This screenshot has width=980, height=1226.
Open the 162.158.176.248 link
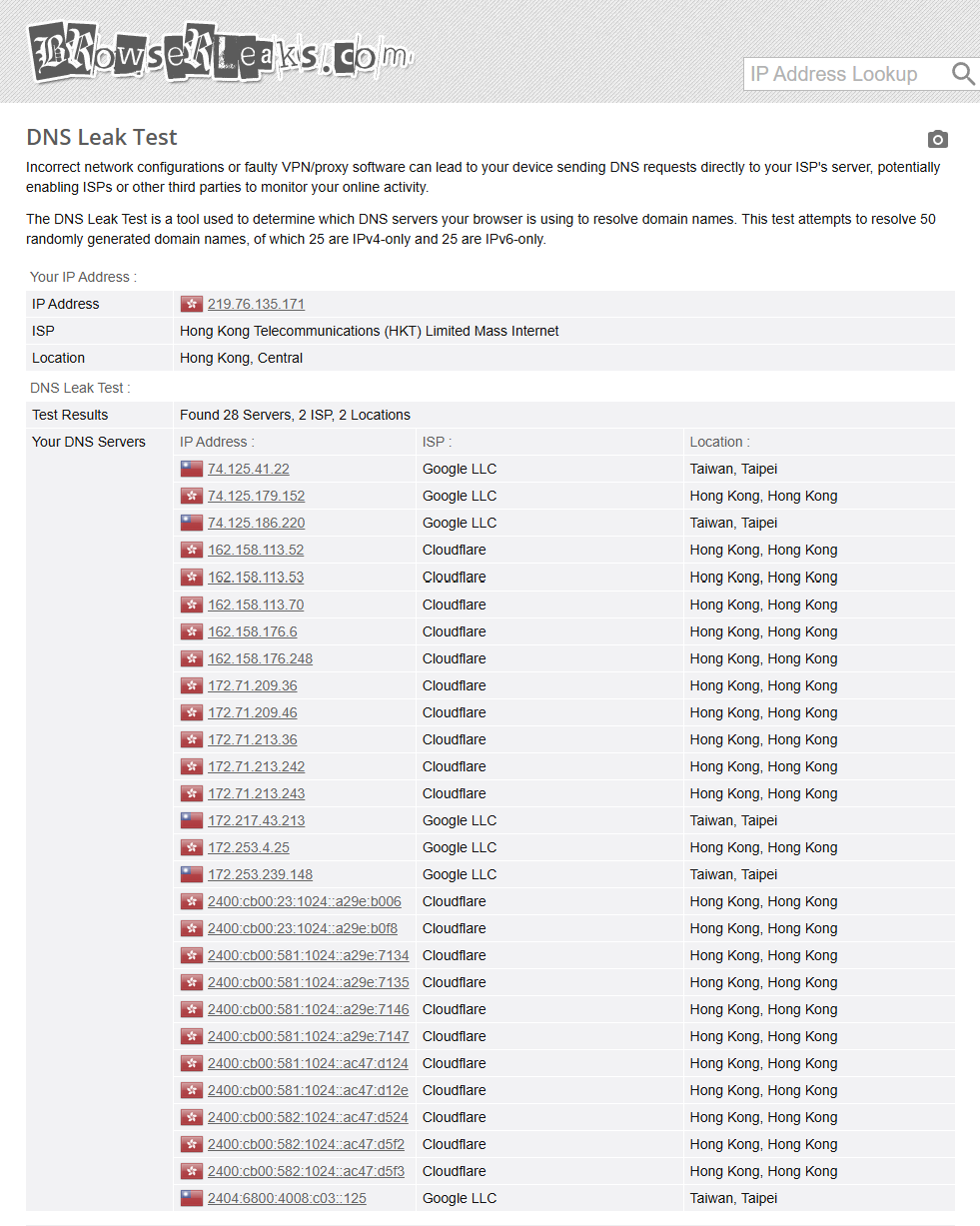click(260, 658)
